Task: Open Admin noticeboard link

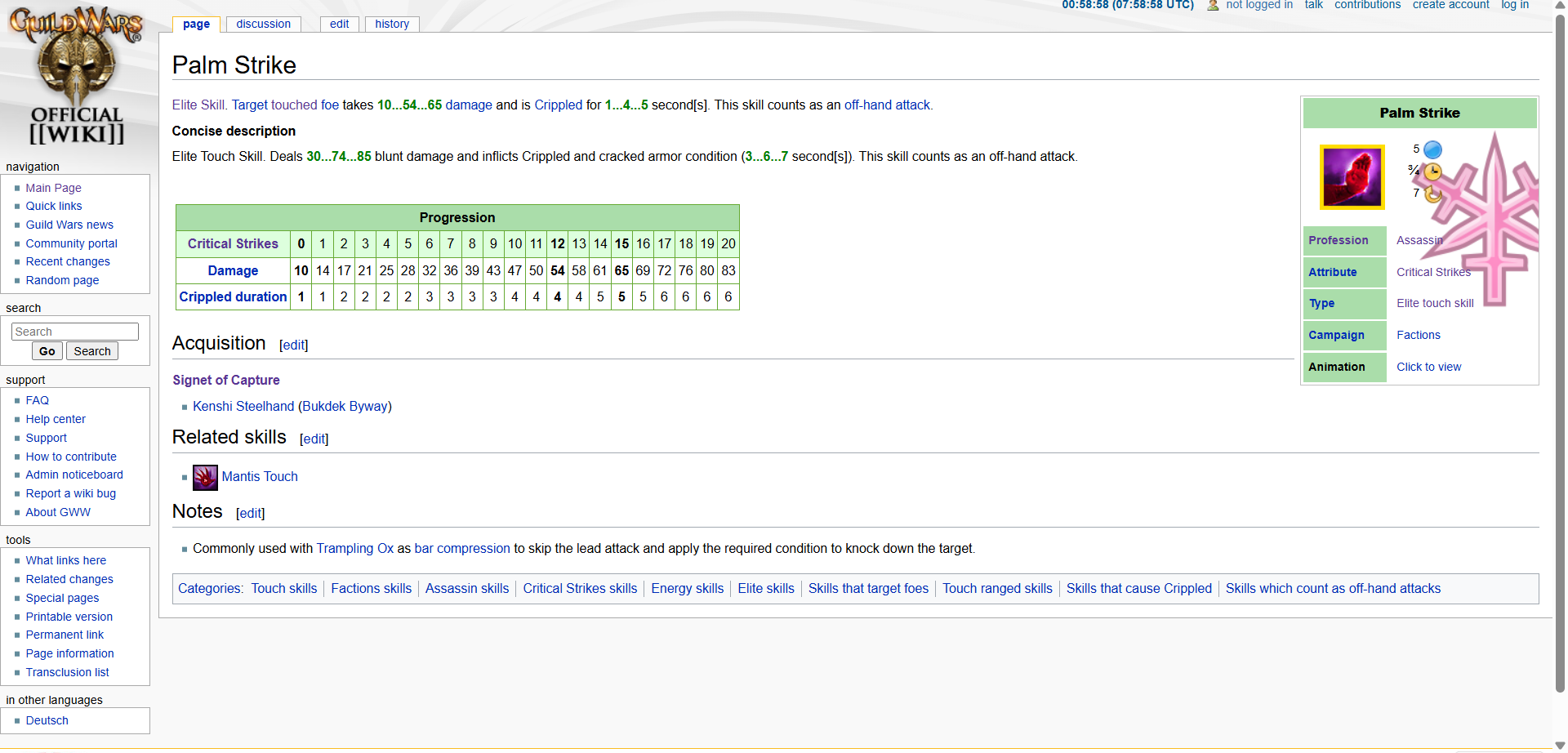Action: point(74,475)
